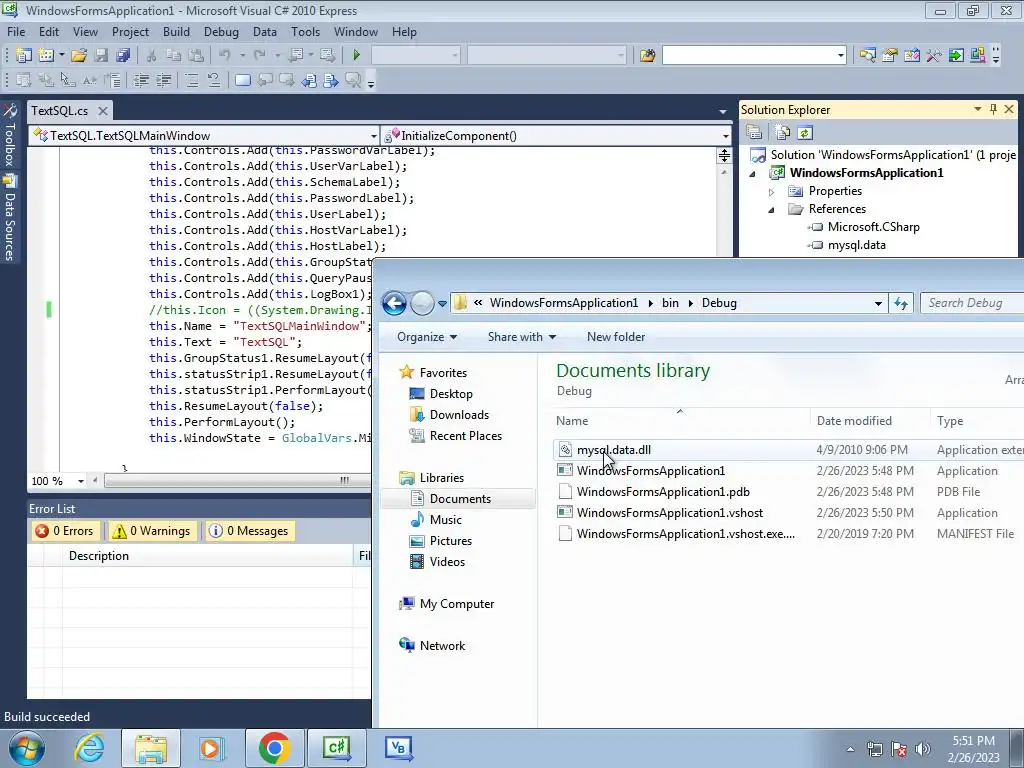1024x768 pixels.
Task: Click the Search Debug input field
Action: coord(973,303)
